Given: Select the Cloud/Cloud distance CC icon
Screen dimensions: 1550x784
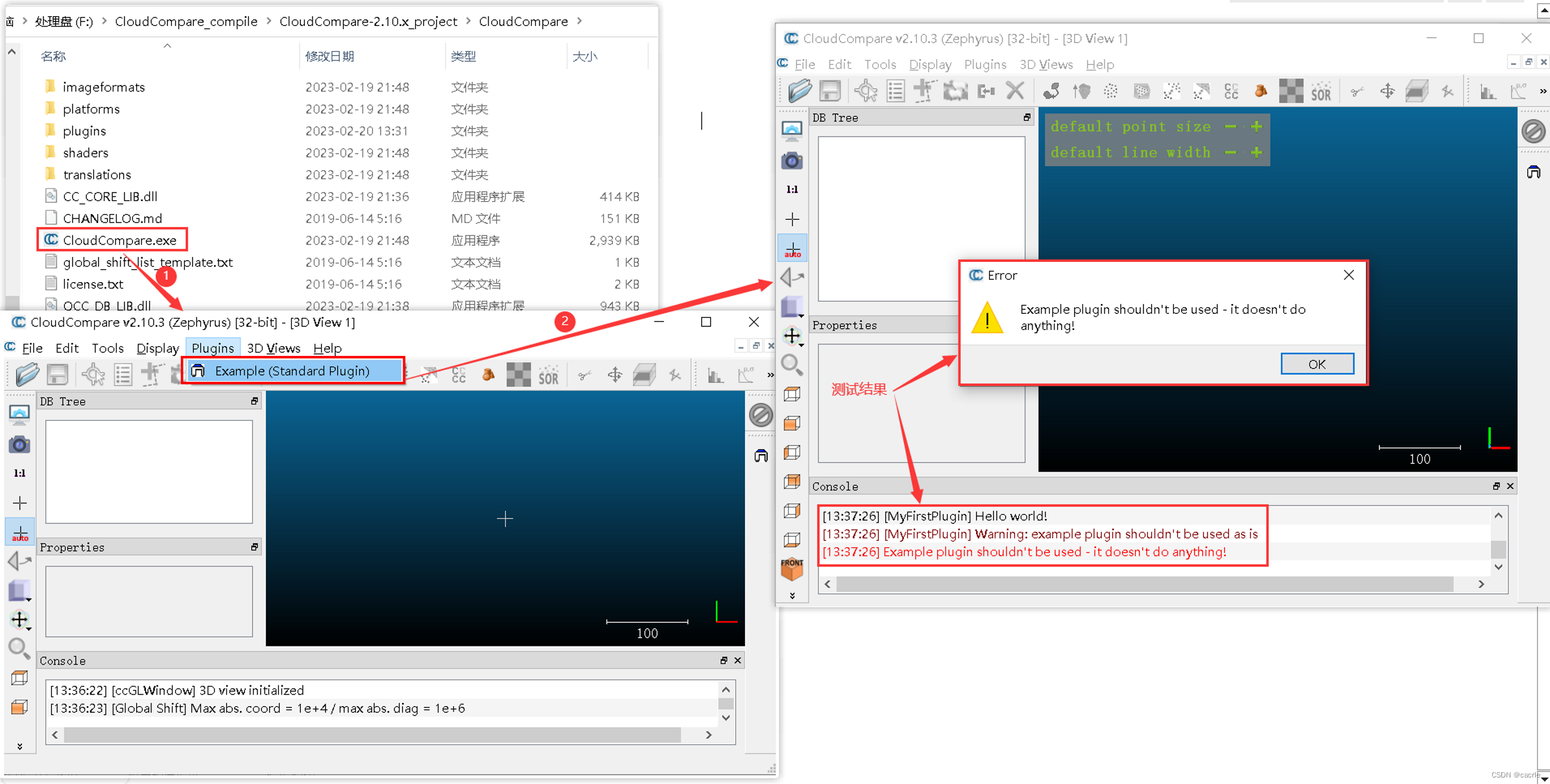Looking at the screenshot, I should point(1230,91).
